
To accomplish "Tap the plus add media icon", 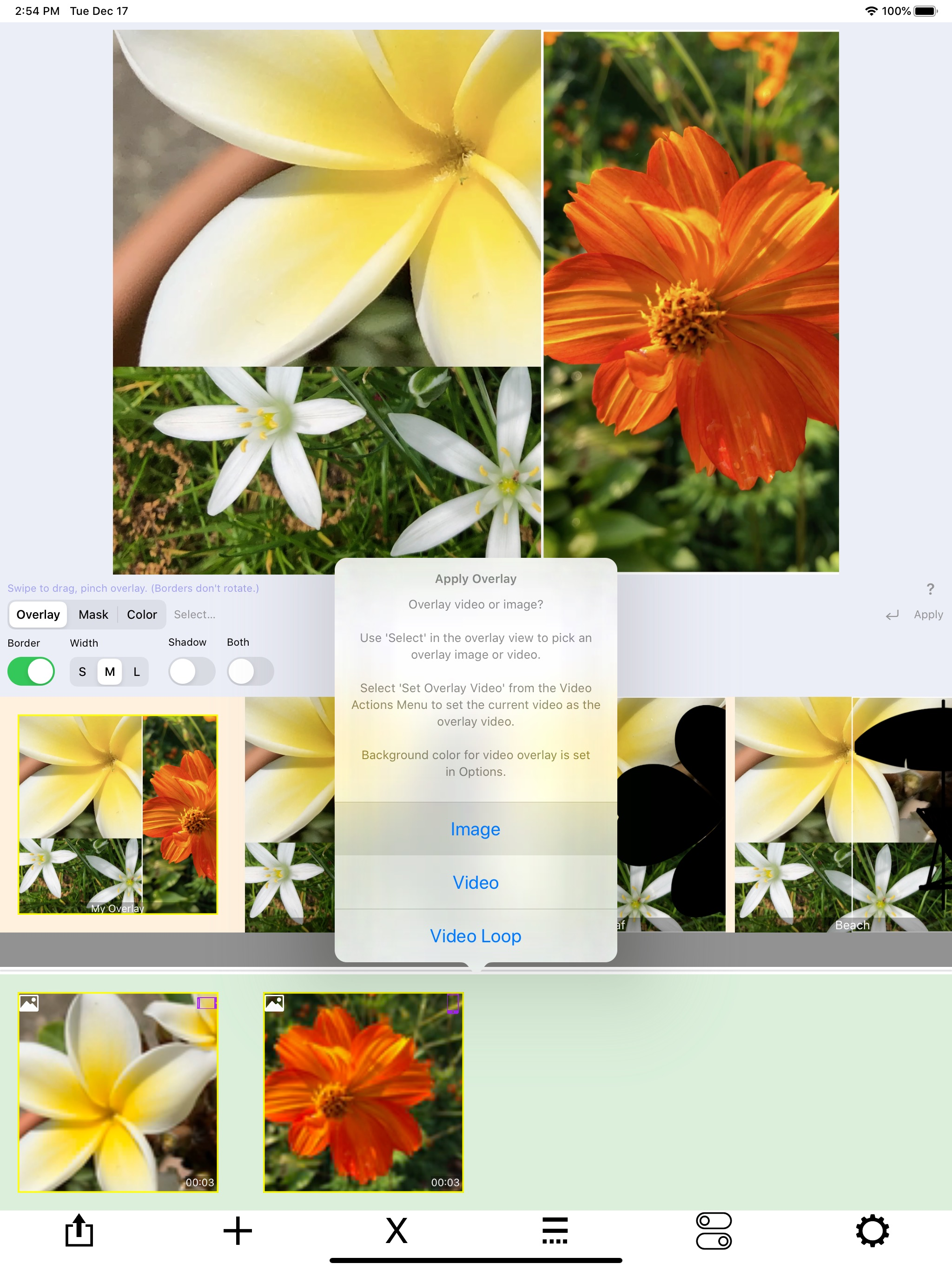I will (237, 1230).
